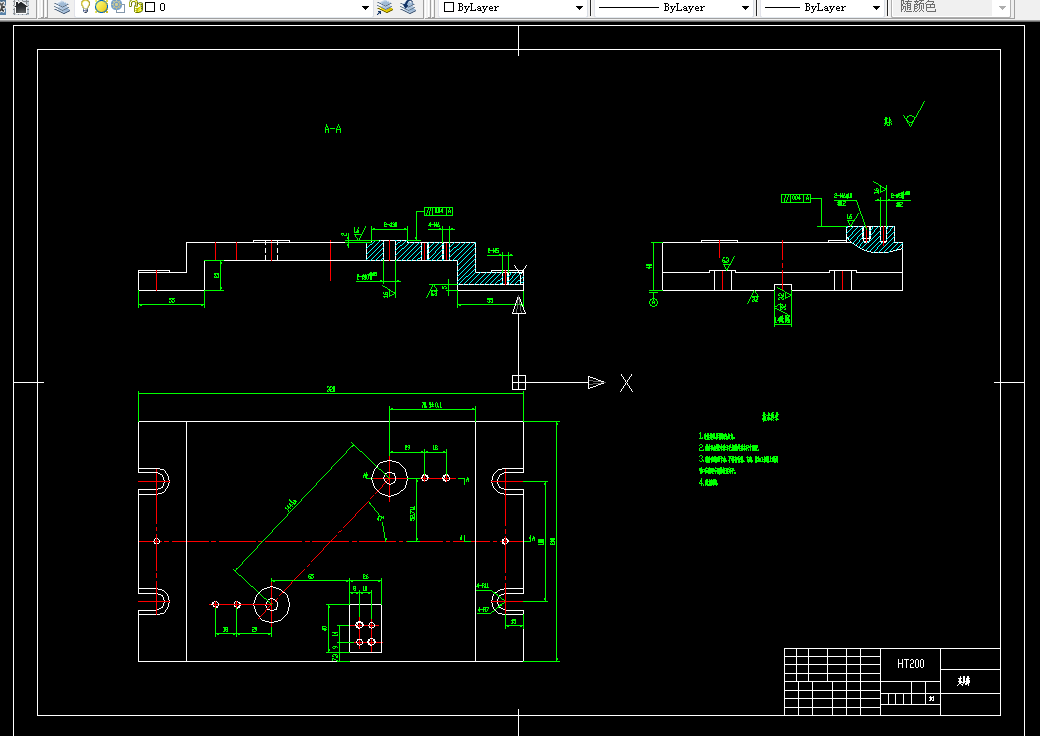Click the "A-A" section view label
The width and height of the screenshot is (1040, 736).
pos(333,129)
